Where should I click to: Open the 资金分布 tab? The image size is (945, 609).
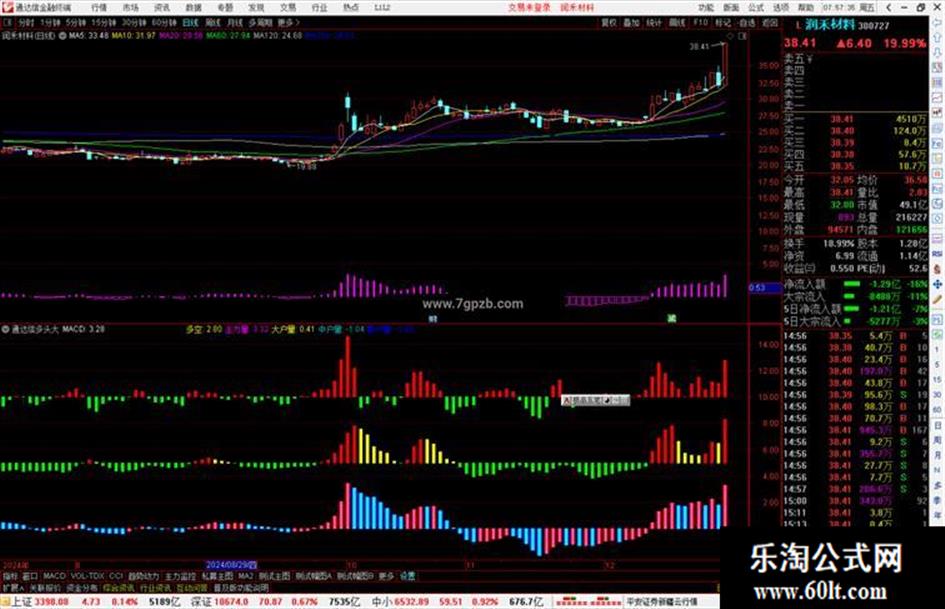pyautogui.click(x=81, y=587)
